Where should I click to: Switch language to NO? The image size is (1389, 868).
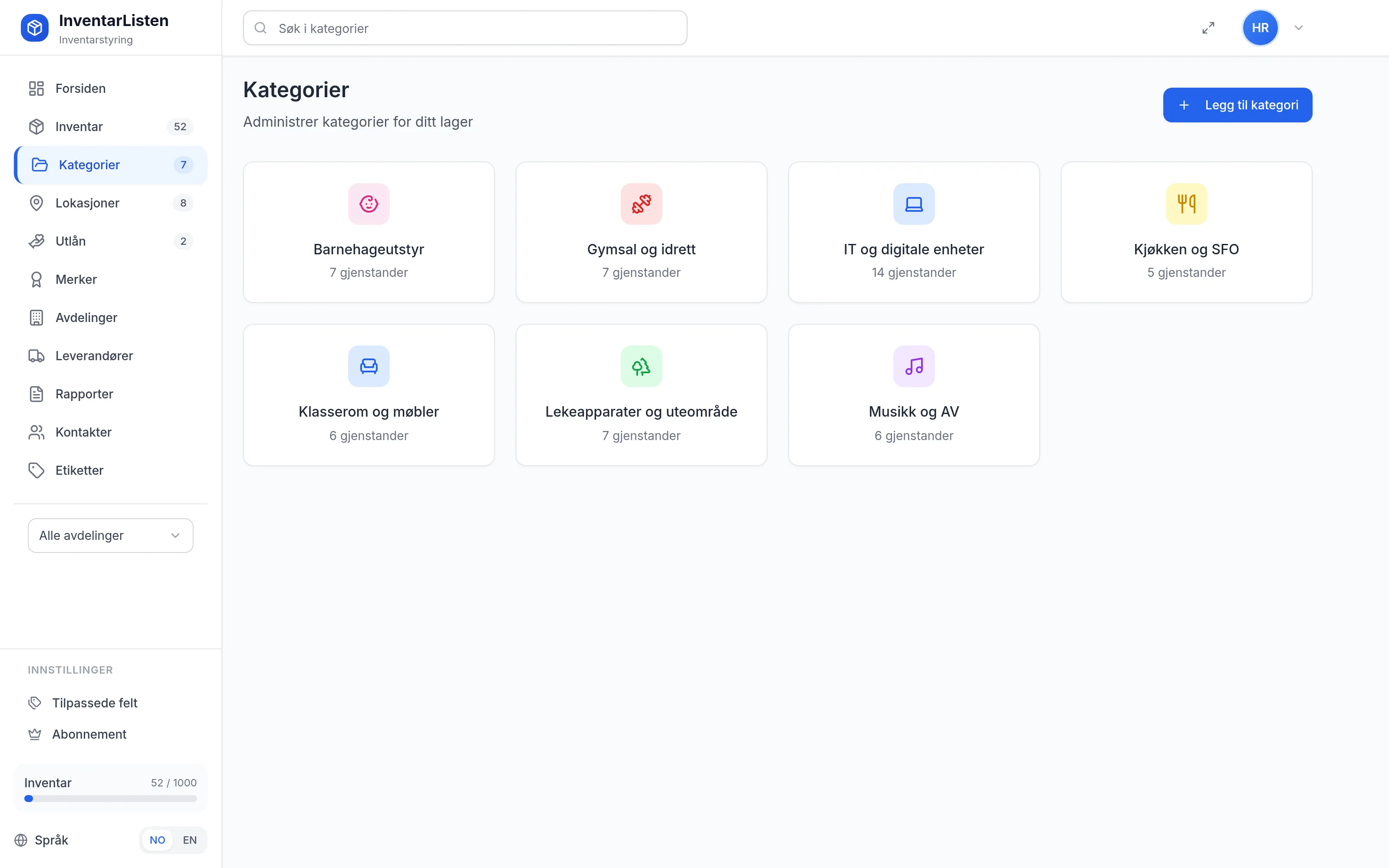(x=157, y=840)
